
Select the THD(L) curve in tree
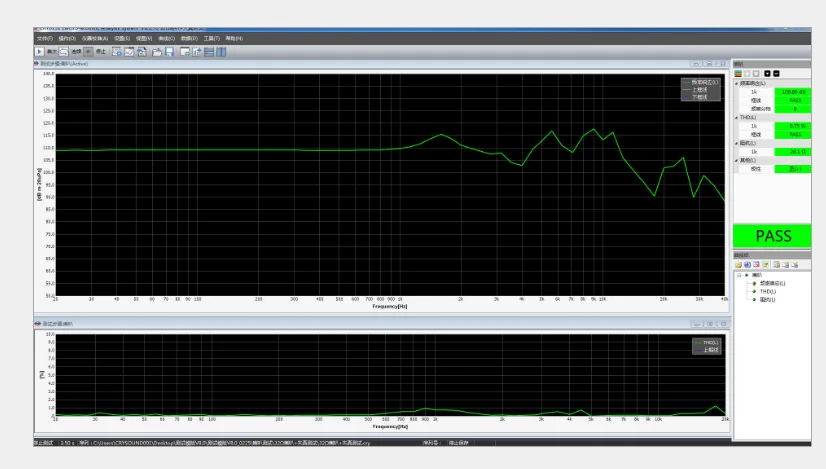pyautogui.click(x=766, y=291)
